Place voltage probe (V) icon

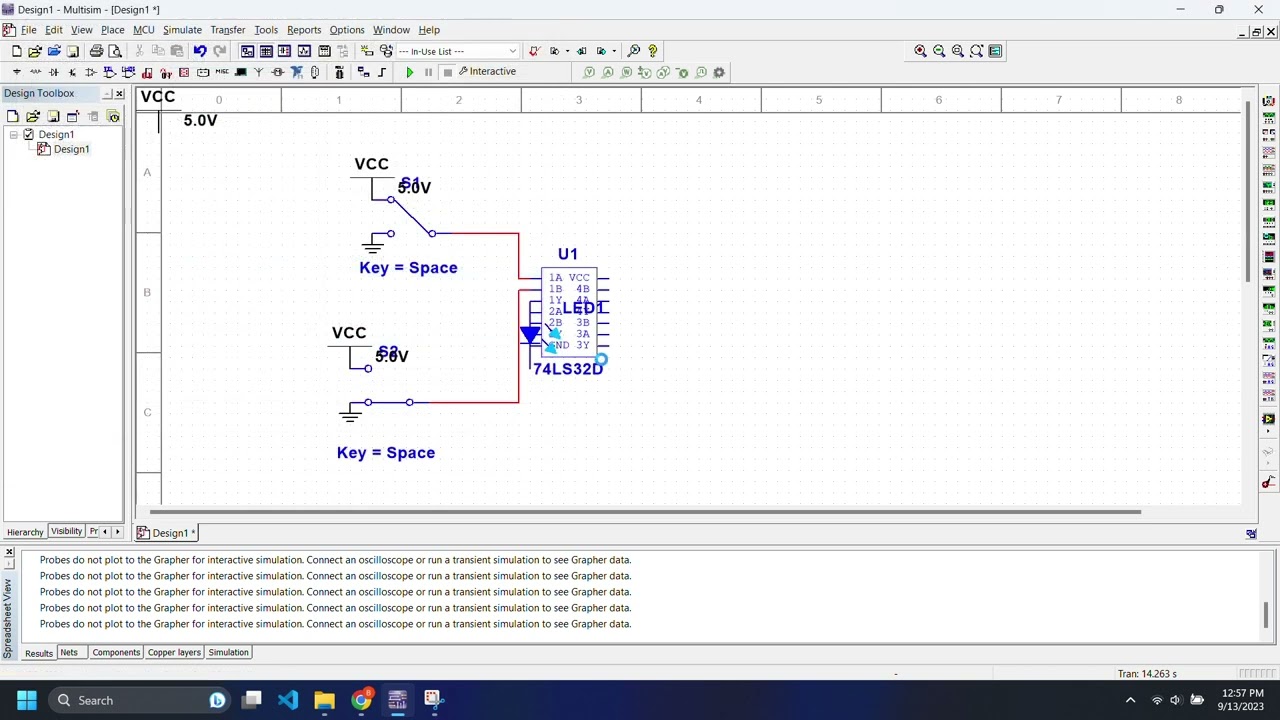tap(589, 72)
